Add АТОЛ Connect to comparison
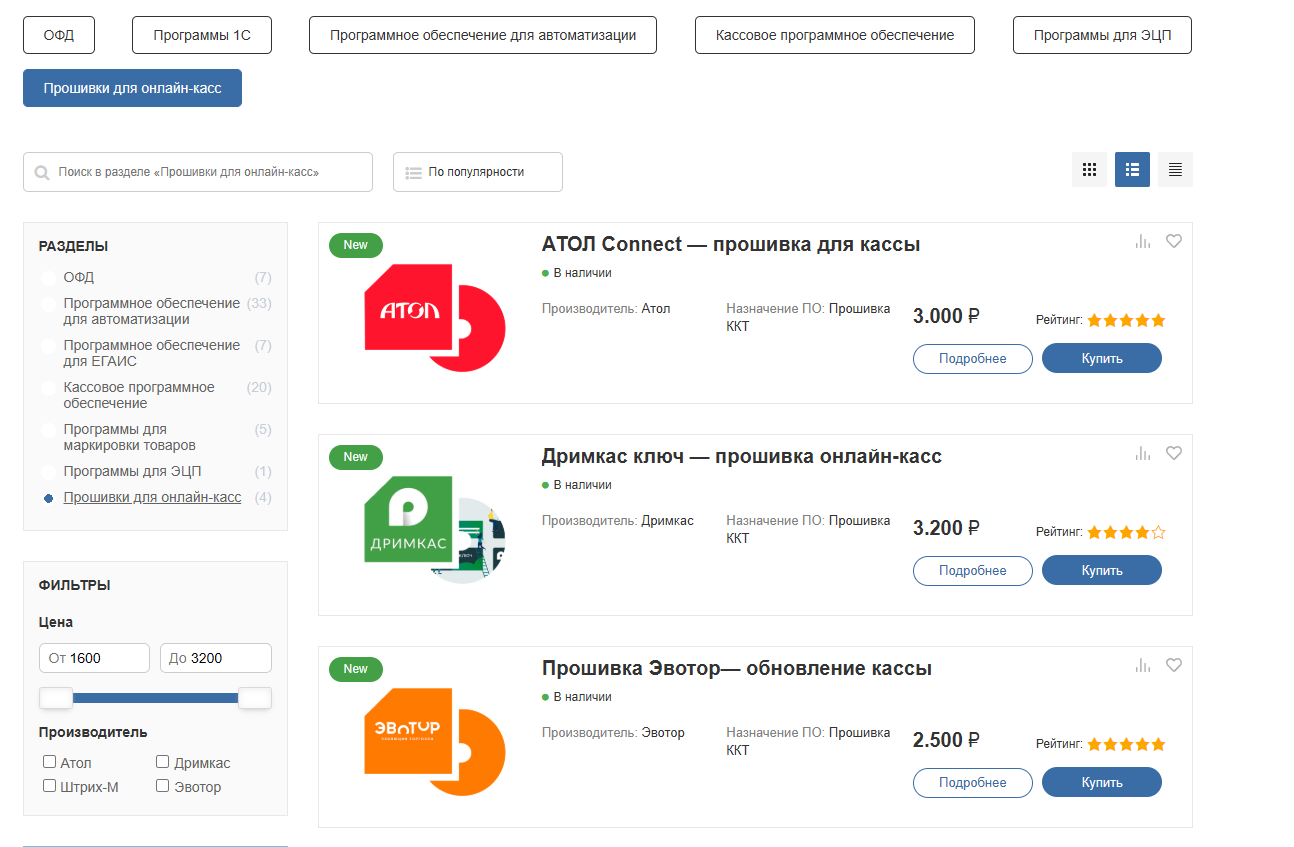 [x=1143, y=241]
